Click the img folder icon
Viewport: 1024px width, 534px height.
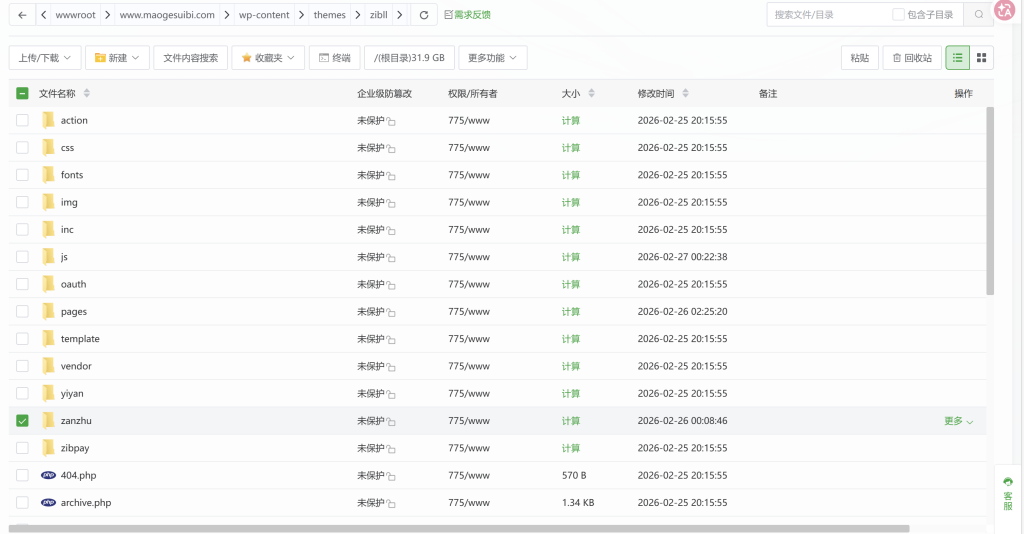pyautogui.click(x=48, y=202)
